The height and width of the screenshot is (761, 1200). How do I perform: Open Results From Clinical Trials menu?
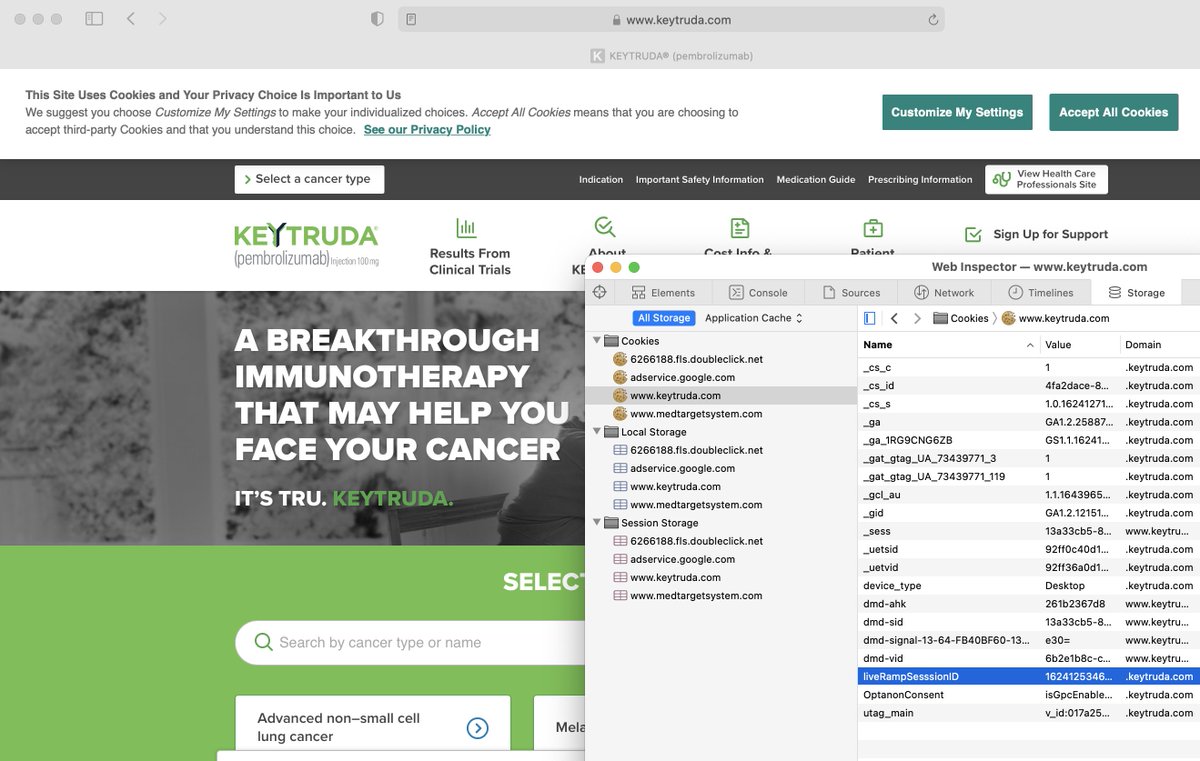pyautogui.click(x=470, y=247)
